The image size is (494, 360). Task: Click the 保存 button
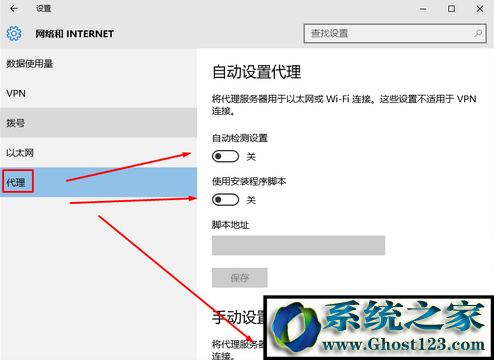(x=240, y=278)
